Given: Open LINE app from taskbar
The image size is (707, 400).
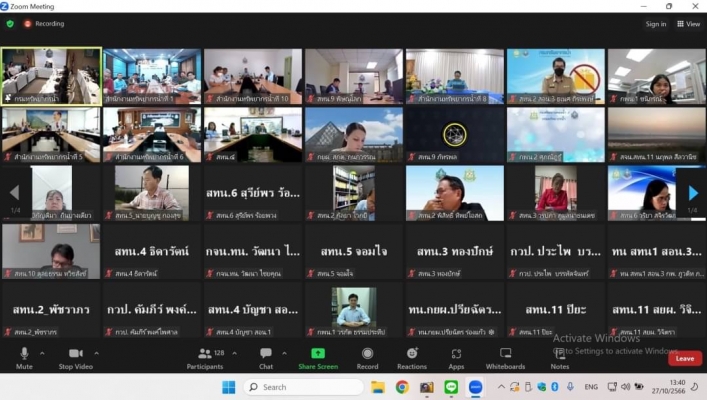Looking at the screenshot, I should (x=451, y=387).
